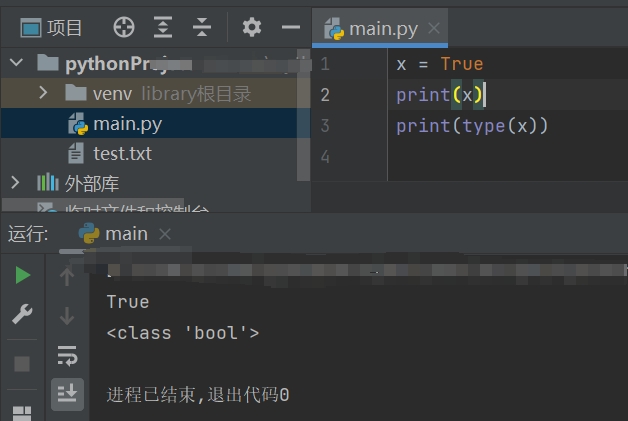This screenshot has width=628, height=421.
Task: Hide the project tool window
Action: click(291, 28)
